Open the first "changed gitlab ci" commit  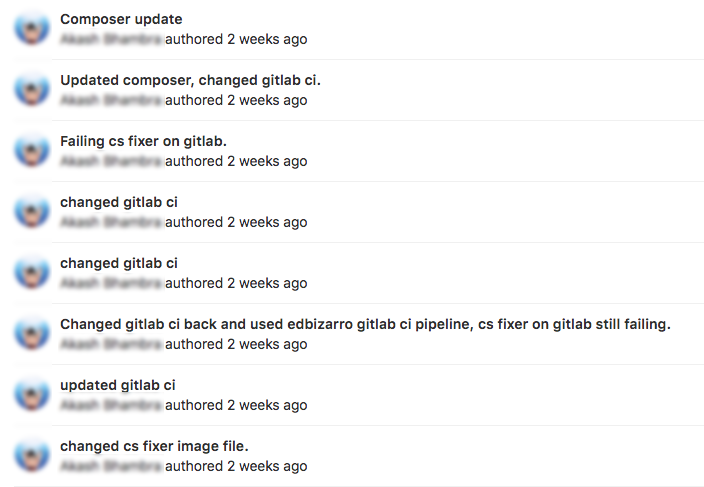[x=119, y=202]
